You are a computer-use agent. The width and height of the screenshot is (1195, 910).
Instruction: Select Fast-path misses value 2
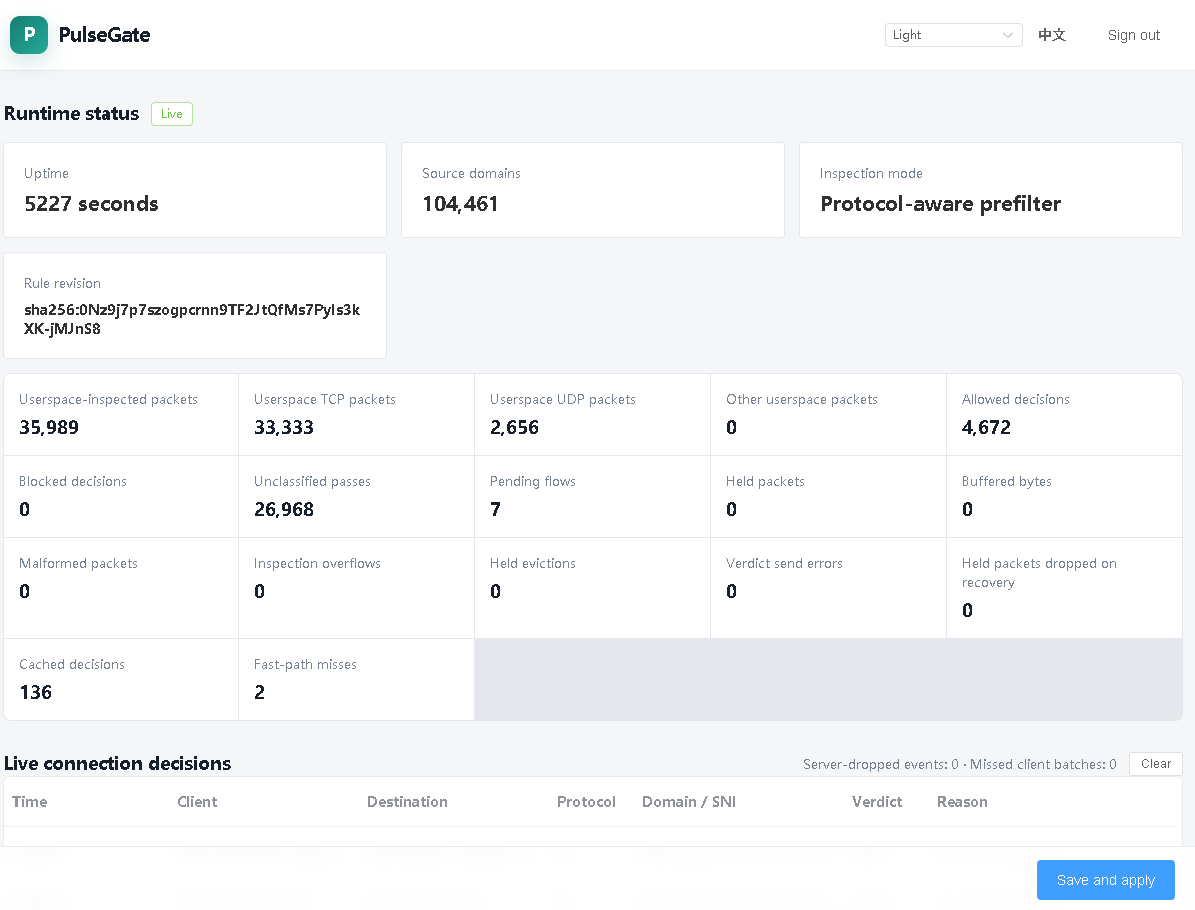point(259,692)
